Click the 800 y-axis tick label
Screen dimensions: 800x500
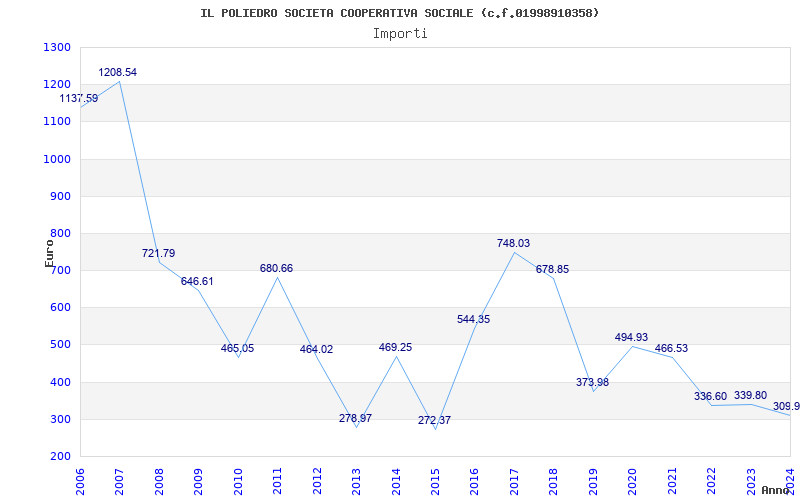click(59, 234)
